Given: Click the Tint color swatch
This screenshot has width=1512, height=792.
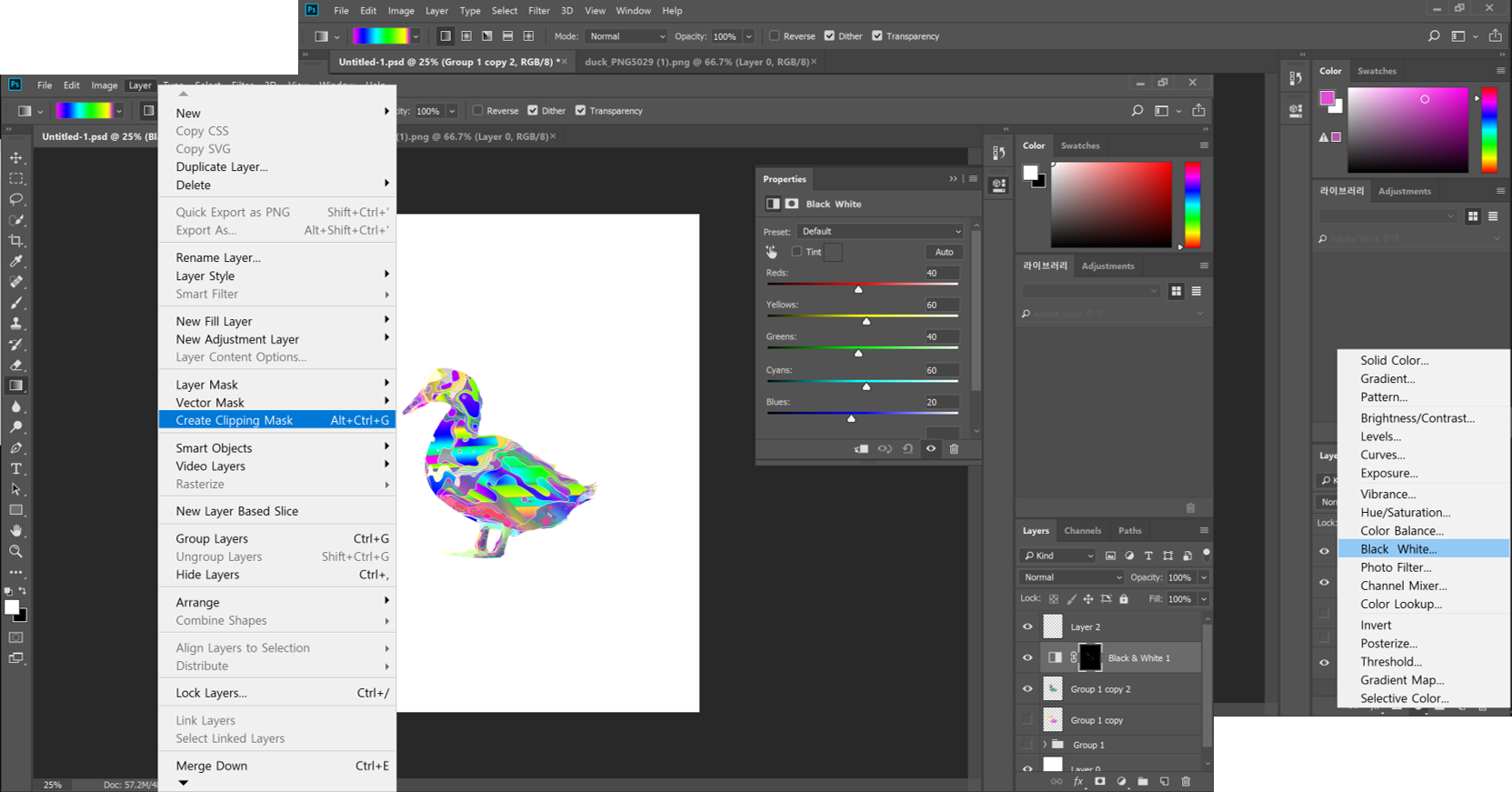Looking at the screenshot, I should pyautogui.click(x=833, y=252).
